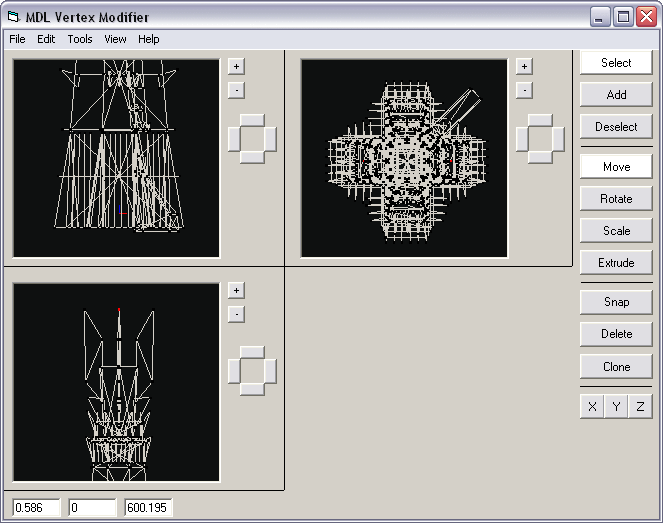Pan up in the top-left viewport
The height and width of the screenshot is (523, 663).
pyautogui.click(x=252, y=120)
